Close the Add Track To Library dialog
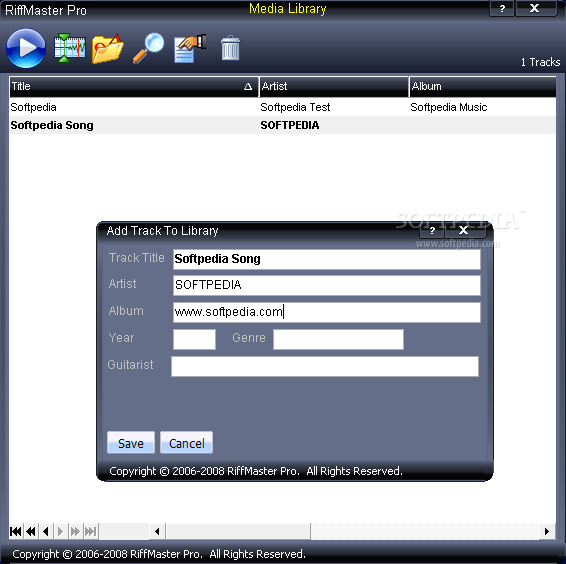The width and height of the screenshot is (566, 564). [x=465, y=230]
